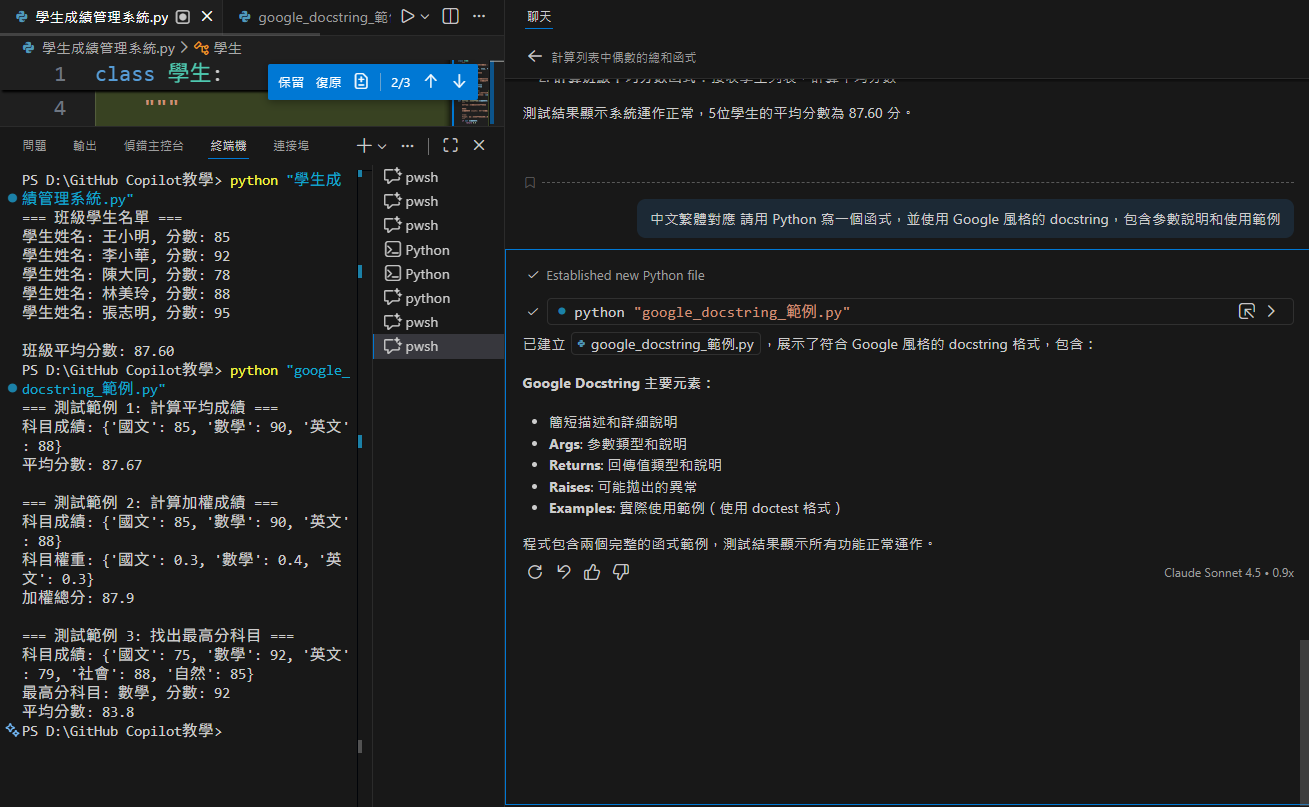Select the second Python terminal in list

click(x=427, y=274)
